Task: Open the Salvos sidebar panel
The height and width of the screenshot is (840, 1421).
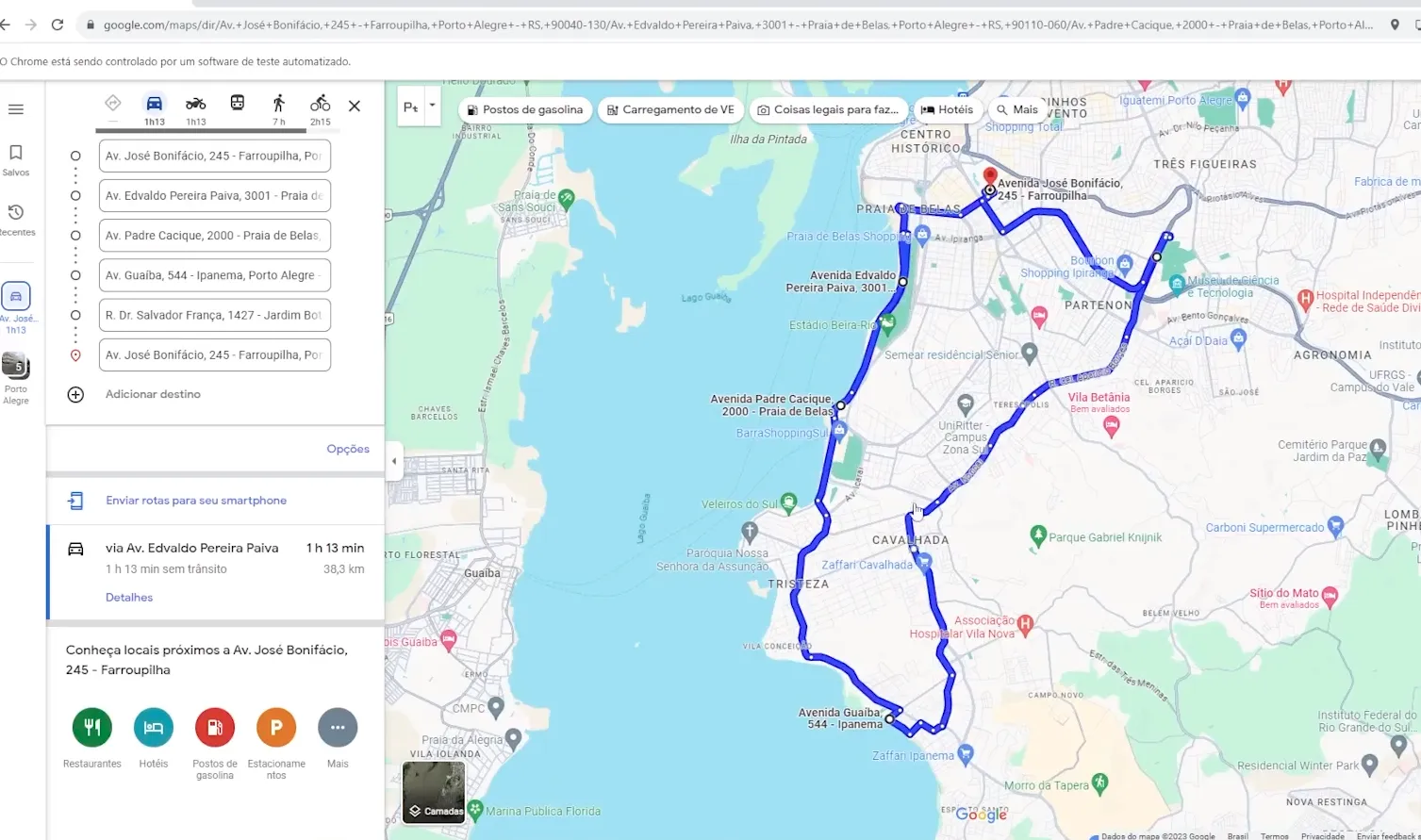Action: pyautogui.click(x=15, y=158)
